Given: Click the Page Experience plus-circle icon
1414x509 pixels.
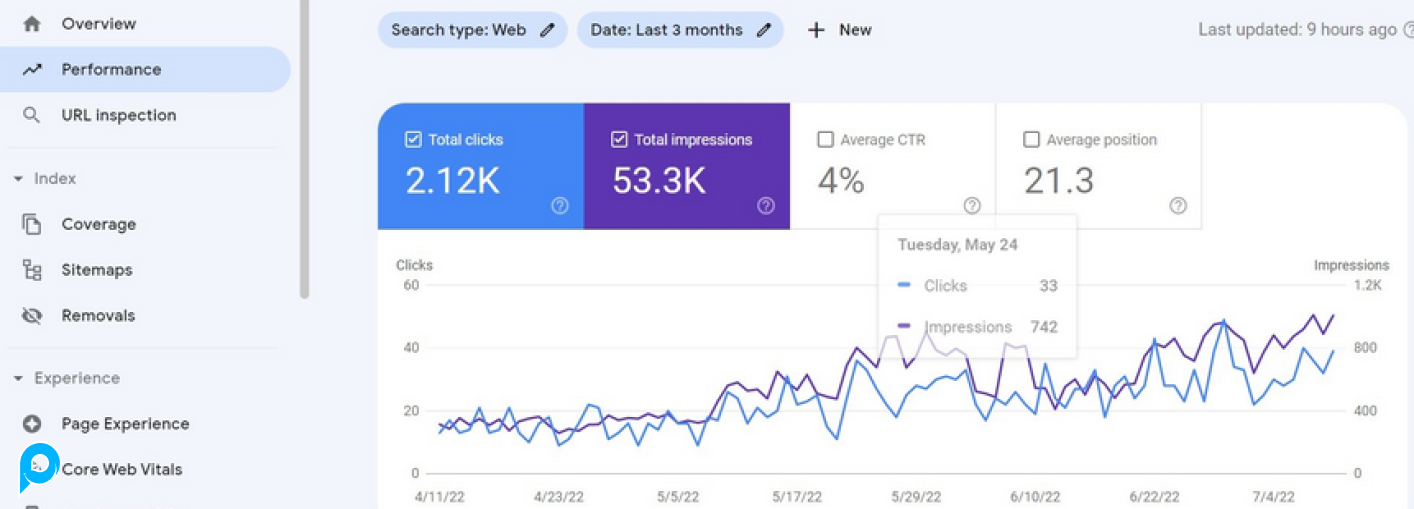Looking at the screenshot, I should [32, 424].
